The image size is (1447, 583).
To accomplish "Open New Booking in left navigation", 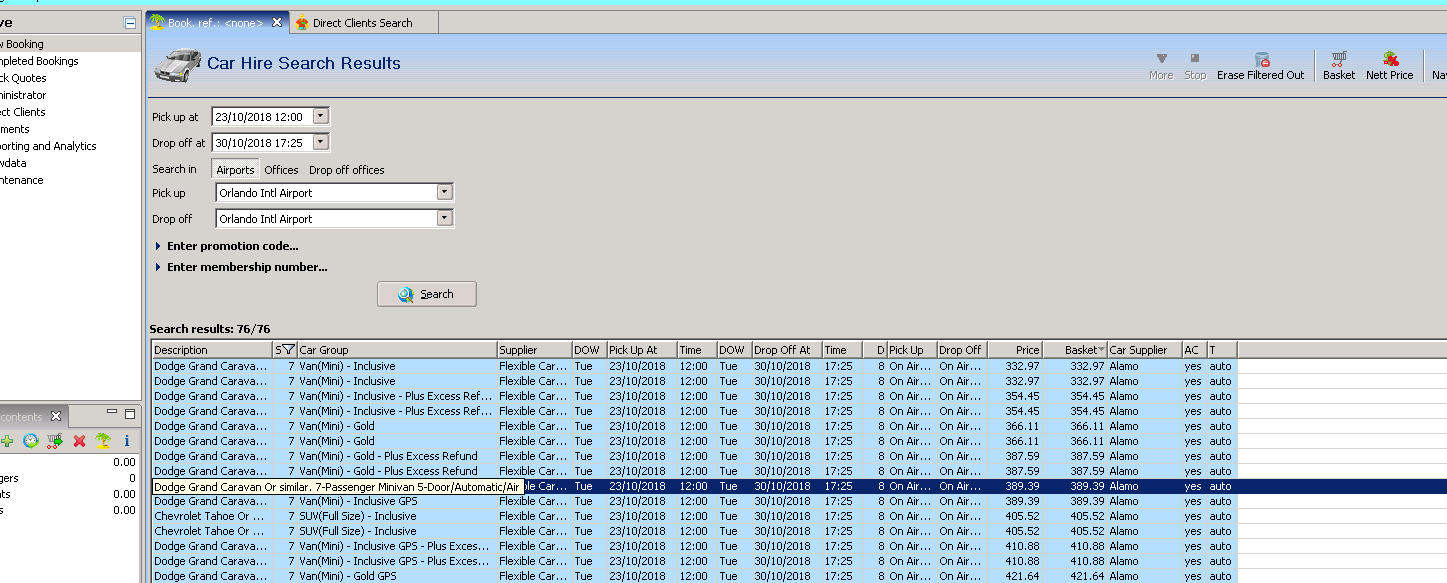I will (x=22, y=44).
